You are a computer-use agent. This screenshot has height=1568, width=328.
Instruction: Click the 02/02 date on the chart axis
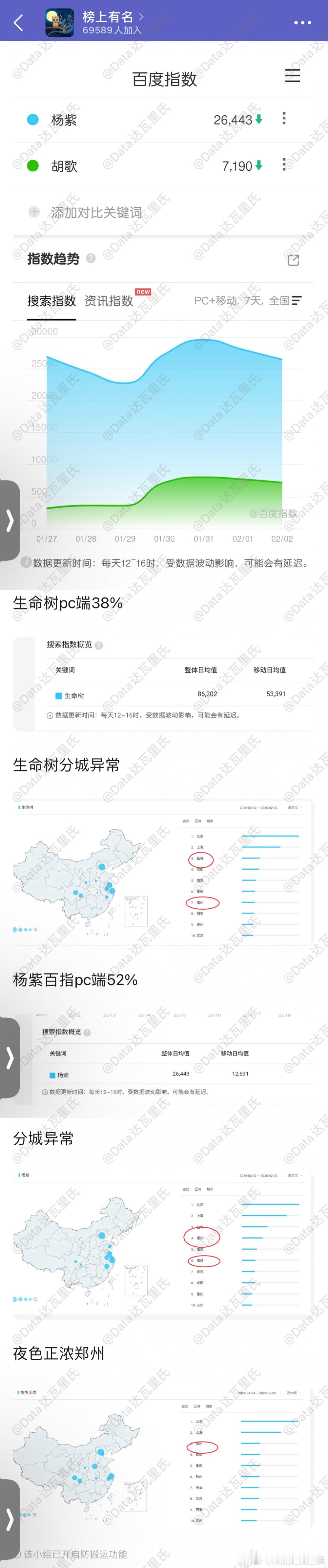point(282,539)
